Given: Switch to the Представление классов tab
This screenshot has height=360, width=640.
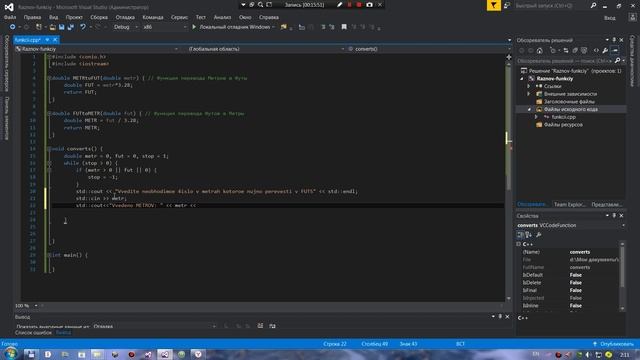Looking at the screenshot, I should click(607, 204).
